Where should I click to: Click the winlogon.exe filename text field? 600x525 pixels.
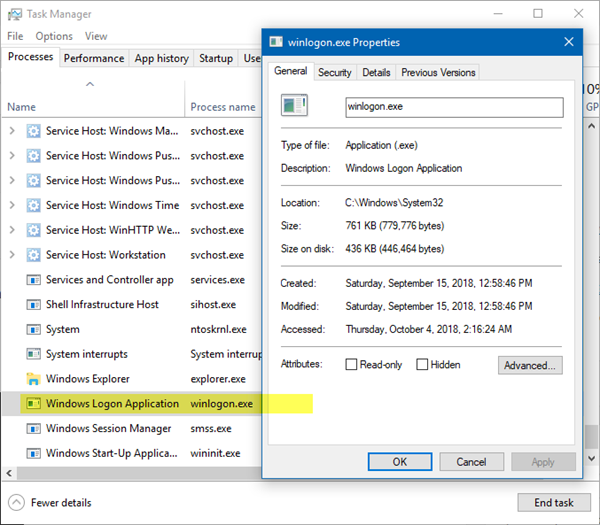(453, 106)
